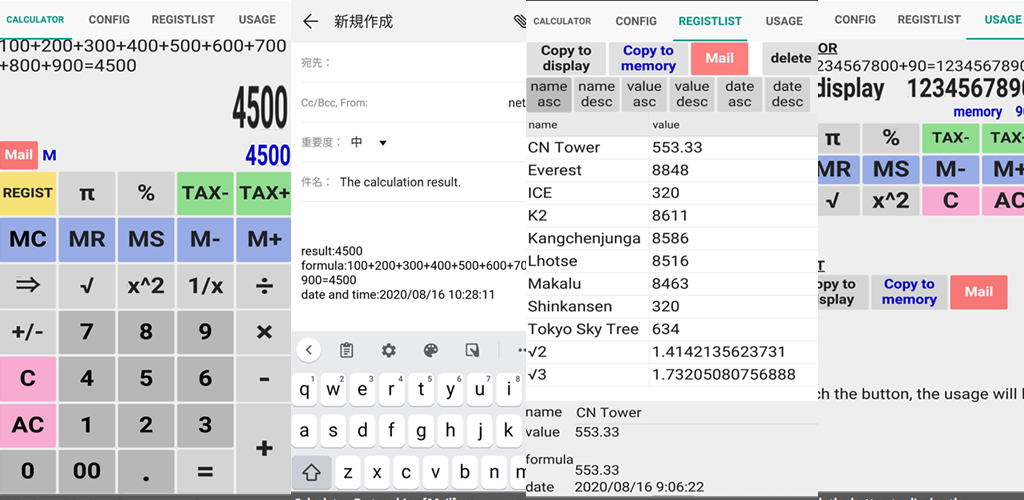Open CONFIG tab in the registlist screen

[x=636, y=21]
